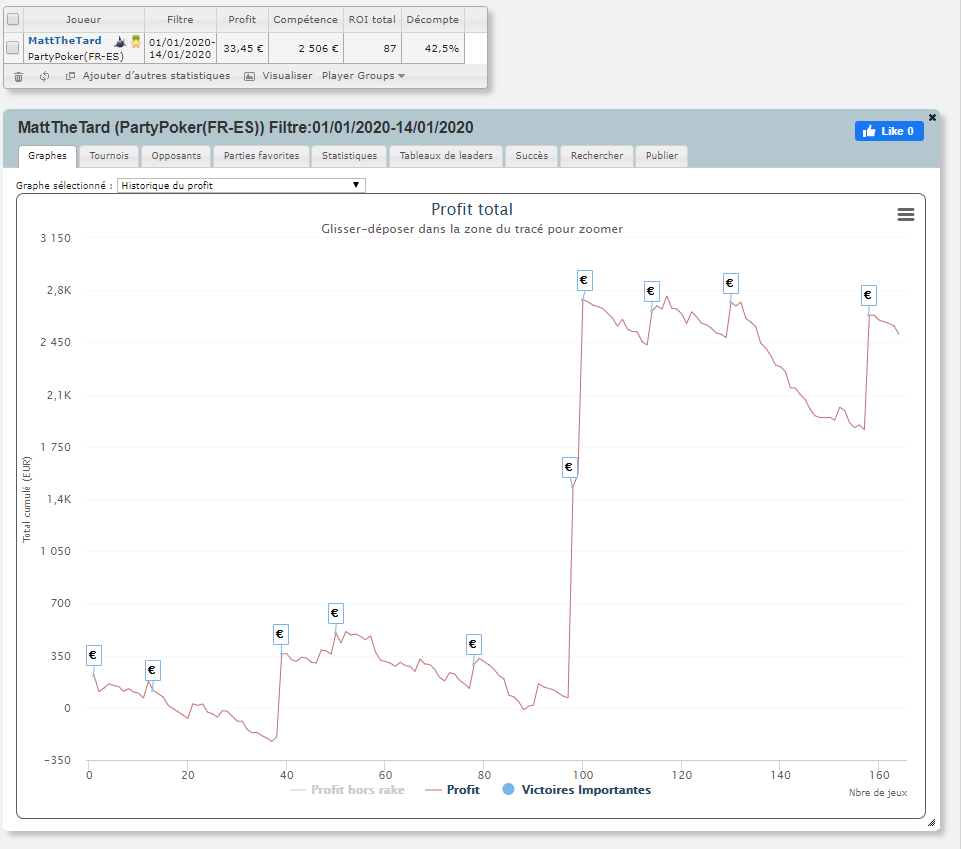Screen dimensions: 961x849
Task: Close the MattTheTard statistics panel
Action: pos(932,117)
